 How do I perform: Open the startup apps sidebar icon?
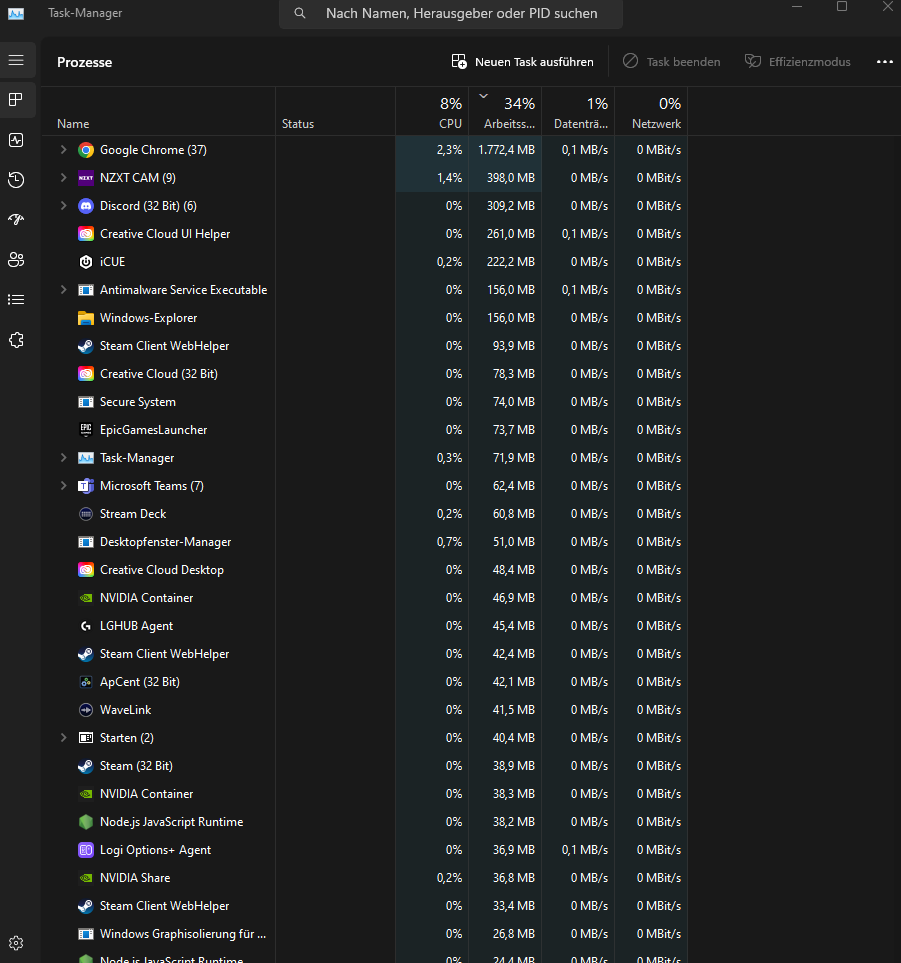point(16,220)
